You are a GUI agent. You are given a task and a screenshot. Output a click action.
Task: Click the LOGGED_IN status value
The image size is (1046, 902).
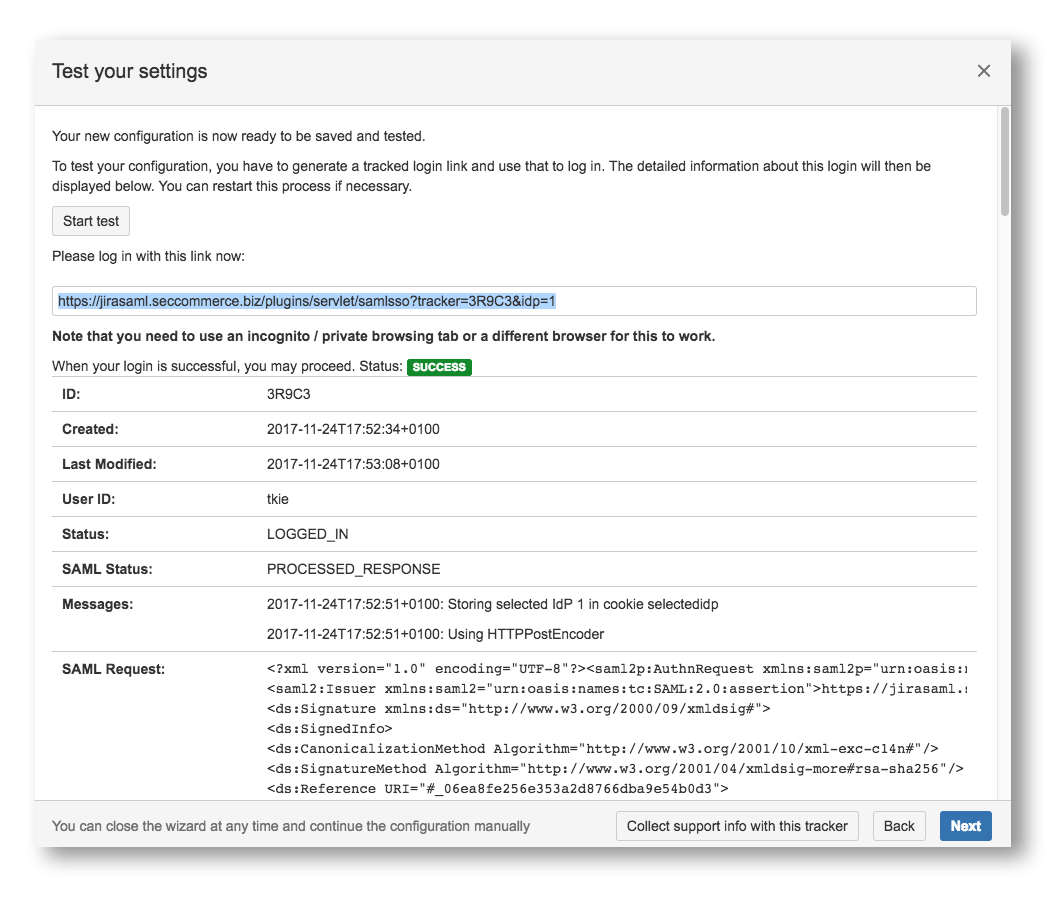[x=307, y=534]
